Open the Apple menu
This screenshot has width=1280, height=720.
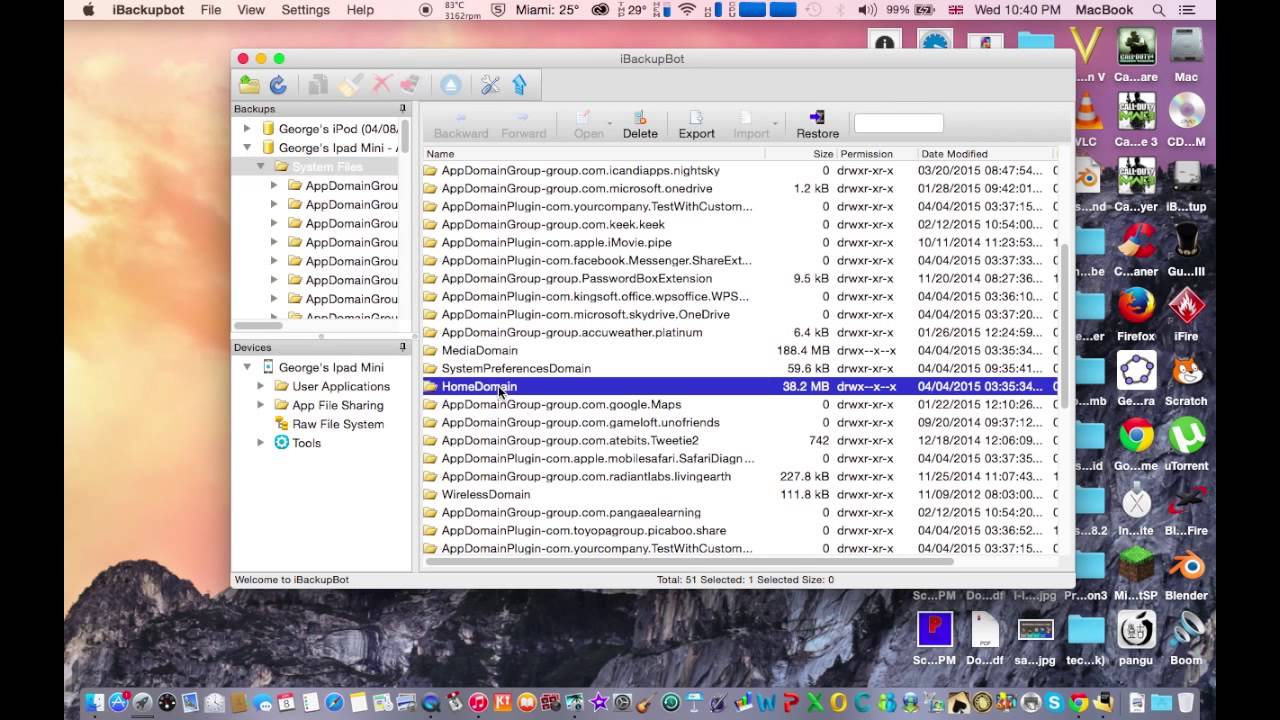[88, 10]
